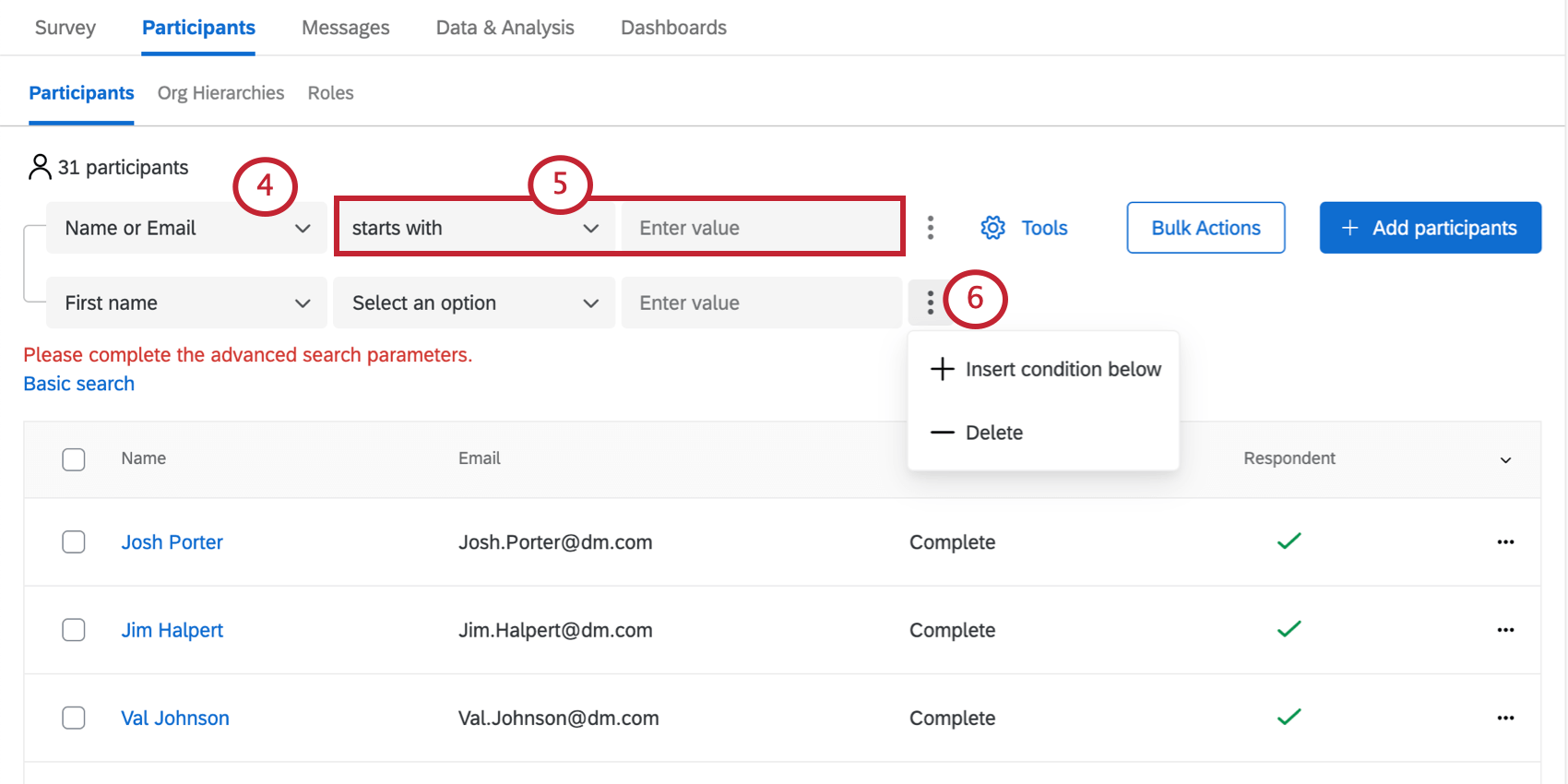Open the kebab menu on the first search condition
The image size is (1568, 784).
931,228
